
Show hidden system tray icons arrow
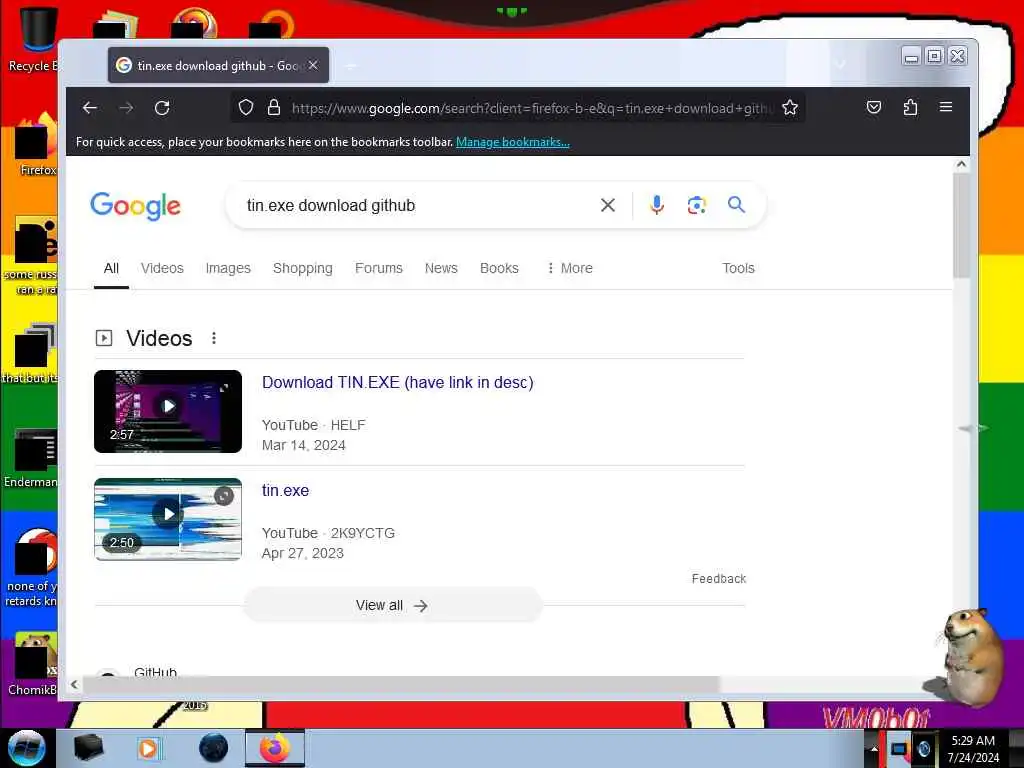point(874,748)
